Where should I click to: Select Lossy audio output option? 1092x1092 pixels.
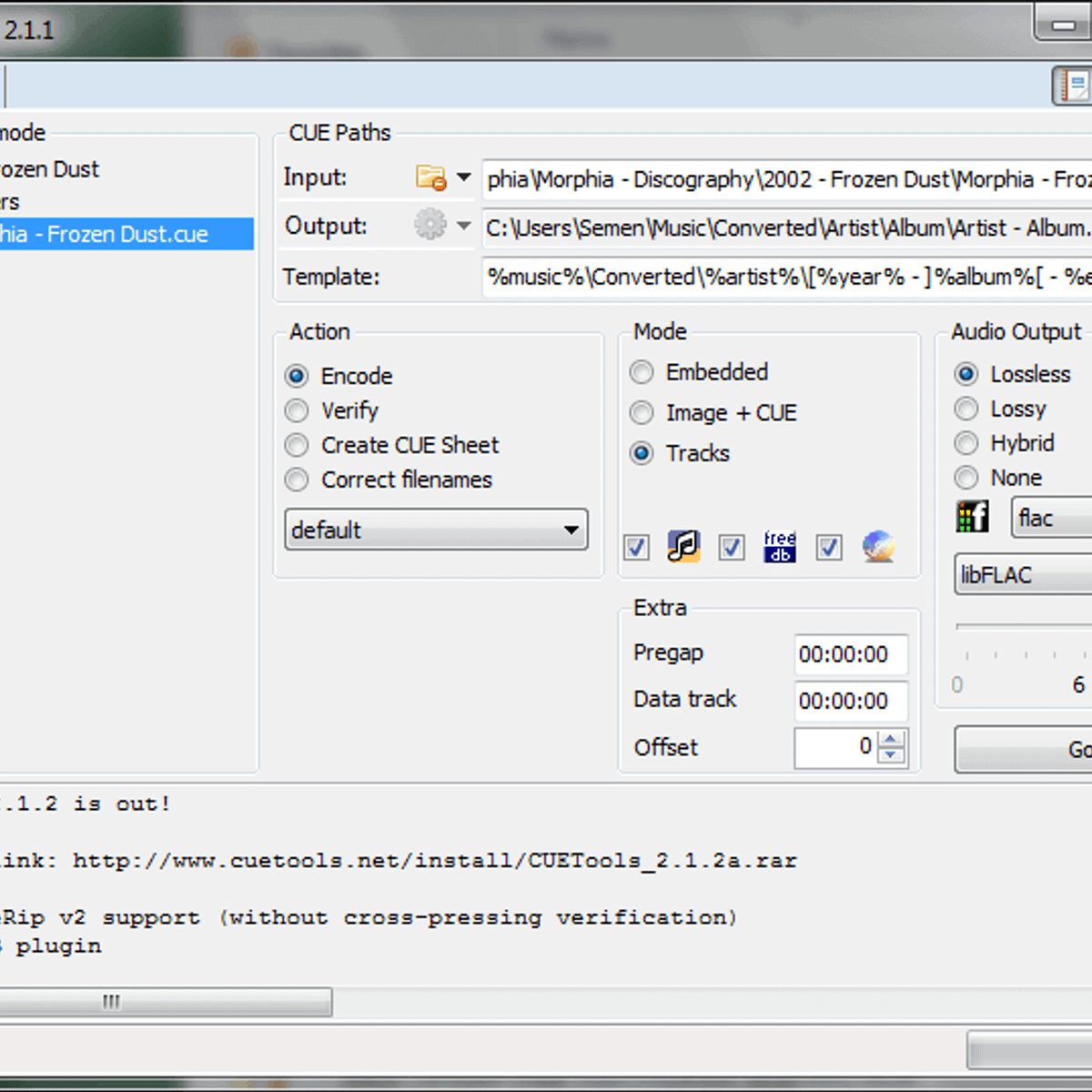[x=966, y=409]
